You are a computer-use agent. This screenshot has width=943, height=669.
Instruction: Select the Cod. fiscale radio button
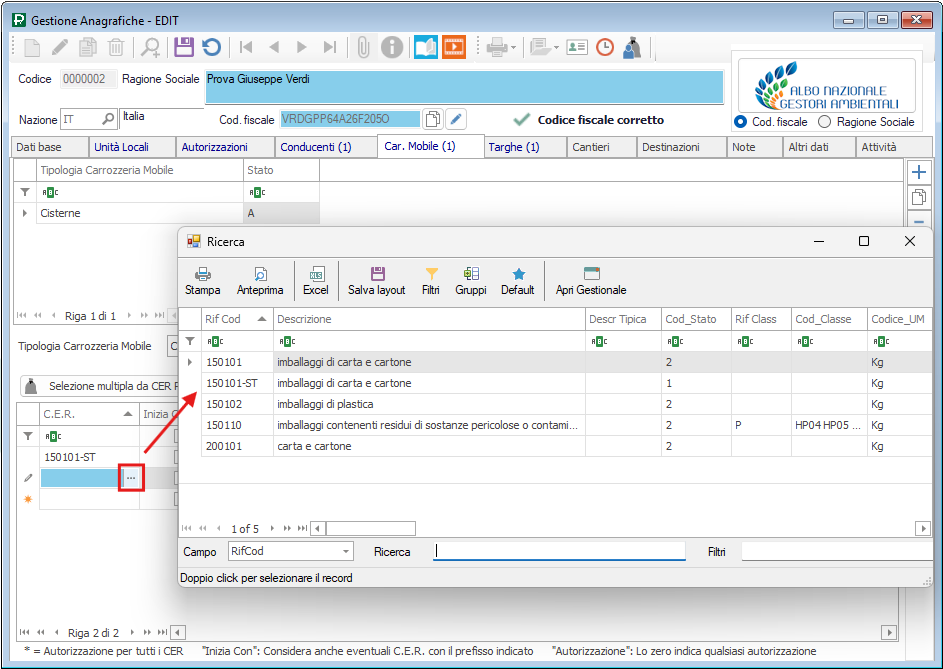pyautogui.click(x=741, y=122)
